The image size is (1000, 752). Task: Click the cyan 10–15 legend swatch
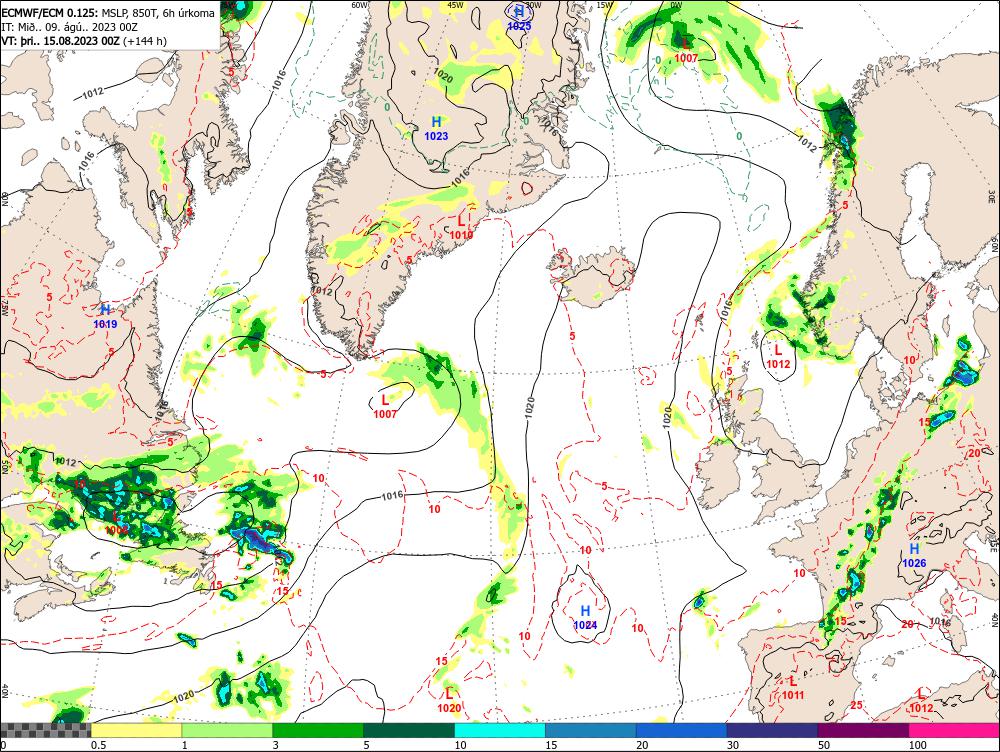pos(499,730)
